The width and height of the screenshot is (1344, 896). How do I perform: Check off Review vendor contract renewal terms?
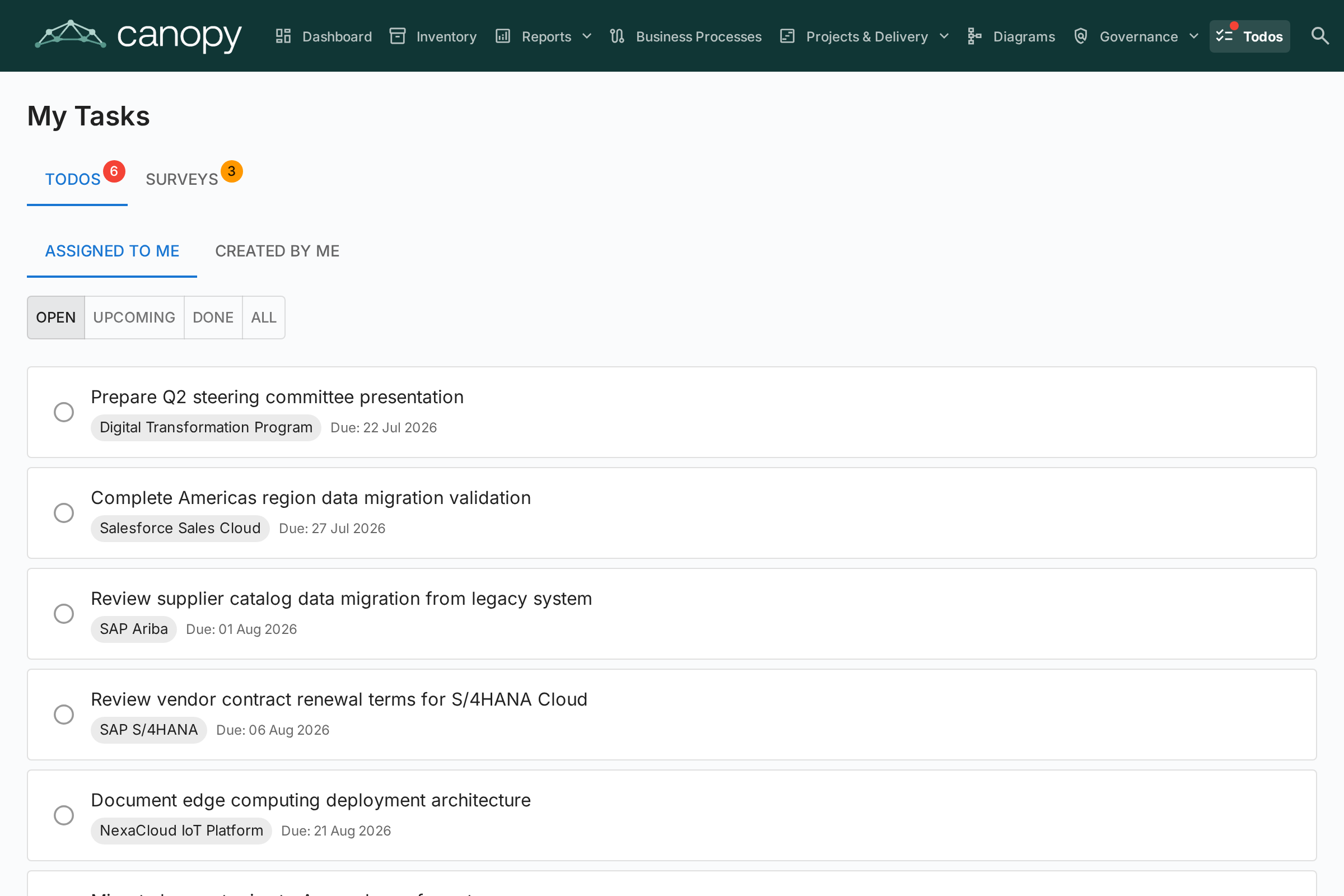click(64, 715)
